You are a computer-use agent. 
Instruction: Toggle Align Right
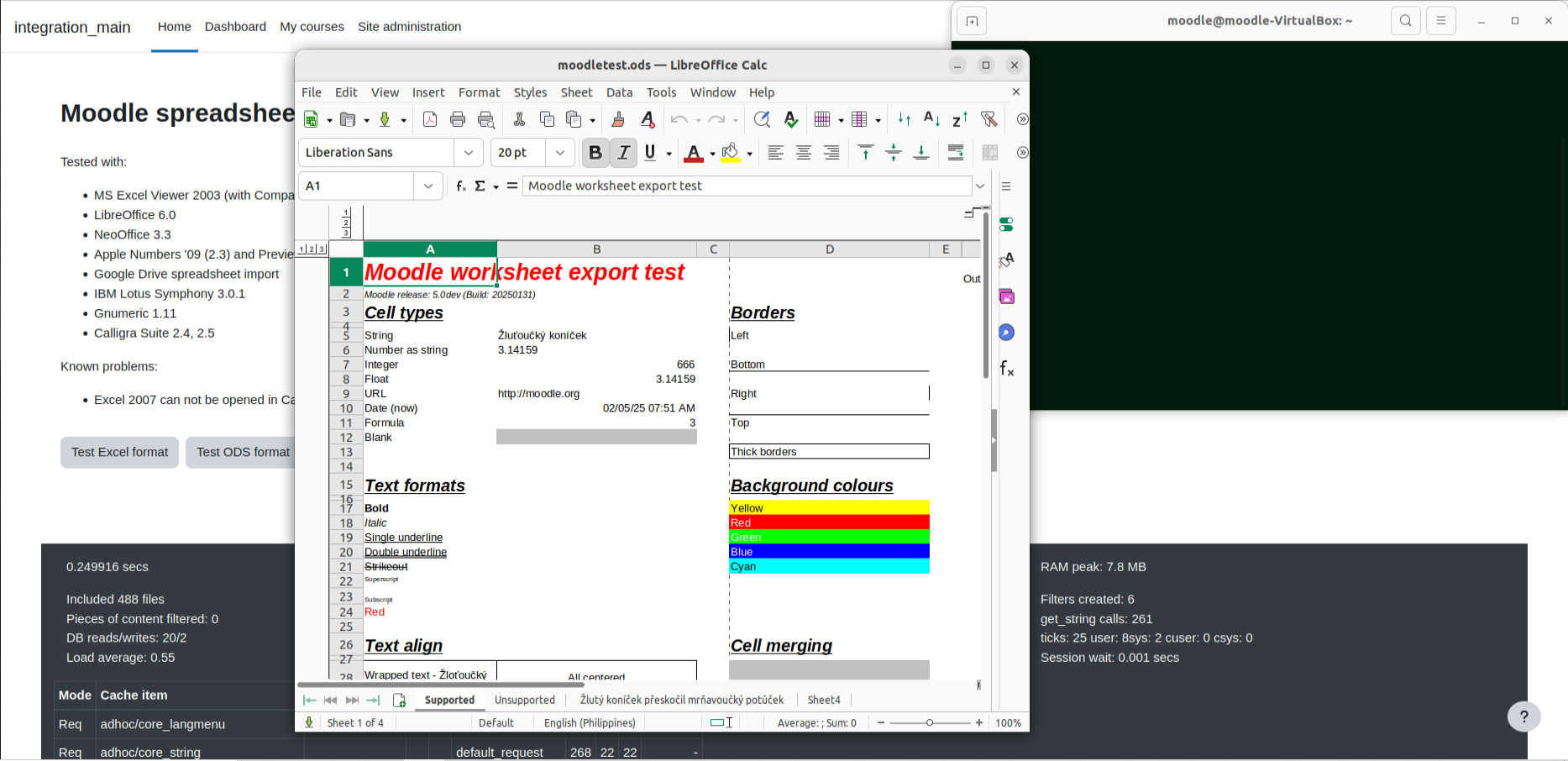click(831, 152)
